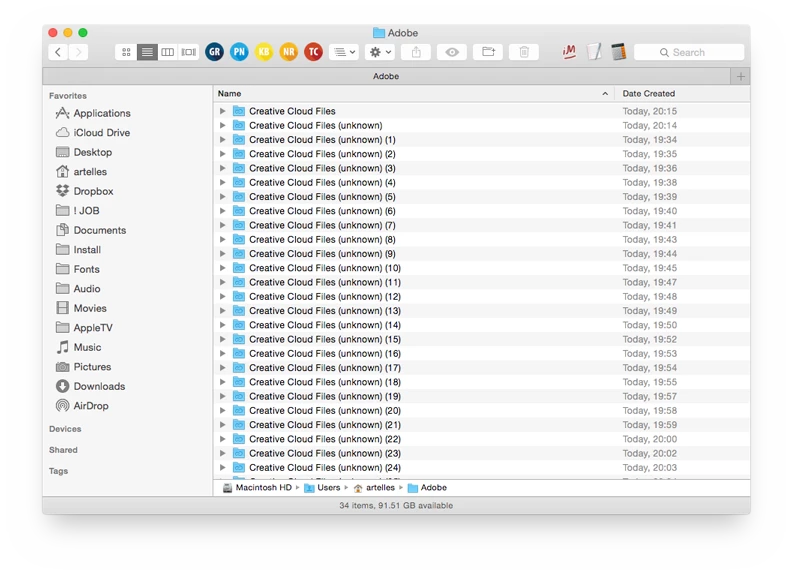The width and height of the screenshot is (792, 574).
Task: Select Creative Cloud Files (unknown) (3) row
Action: 482,168
